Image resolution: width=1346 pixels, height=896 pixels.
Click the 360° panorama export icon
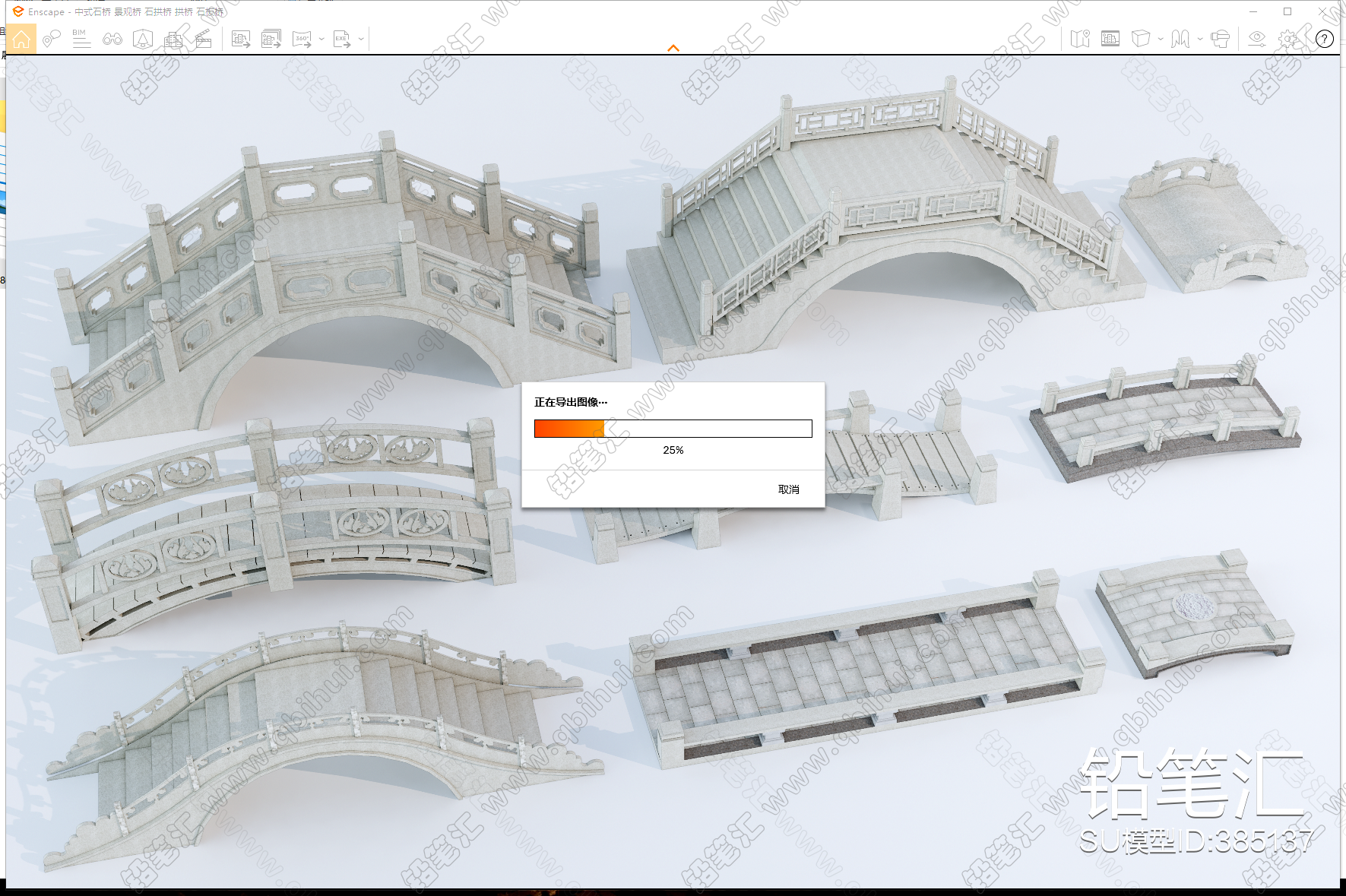(302, 39)
